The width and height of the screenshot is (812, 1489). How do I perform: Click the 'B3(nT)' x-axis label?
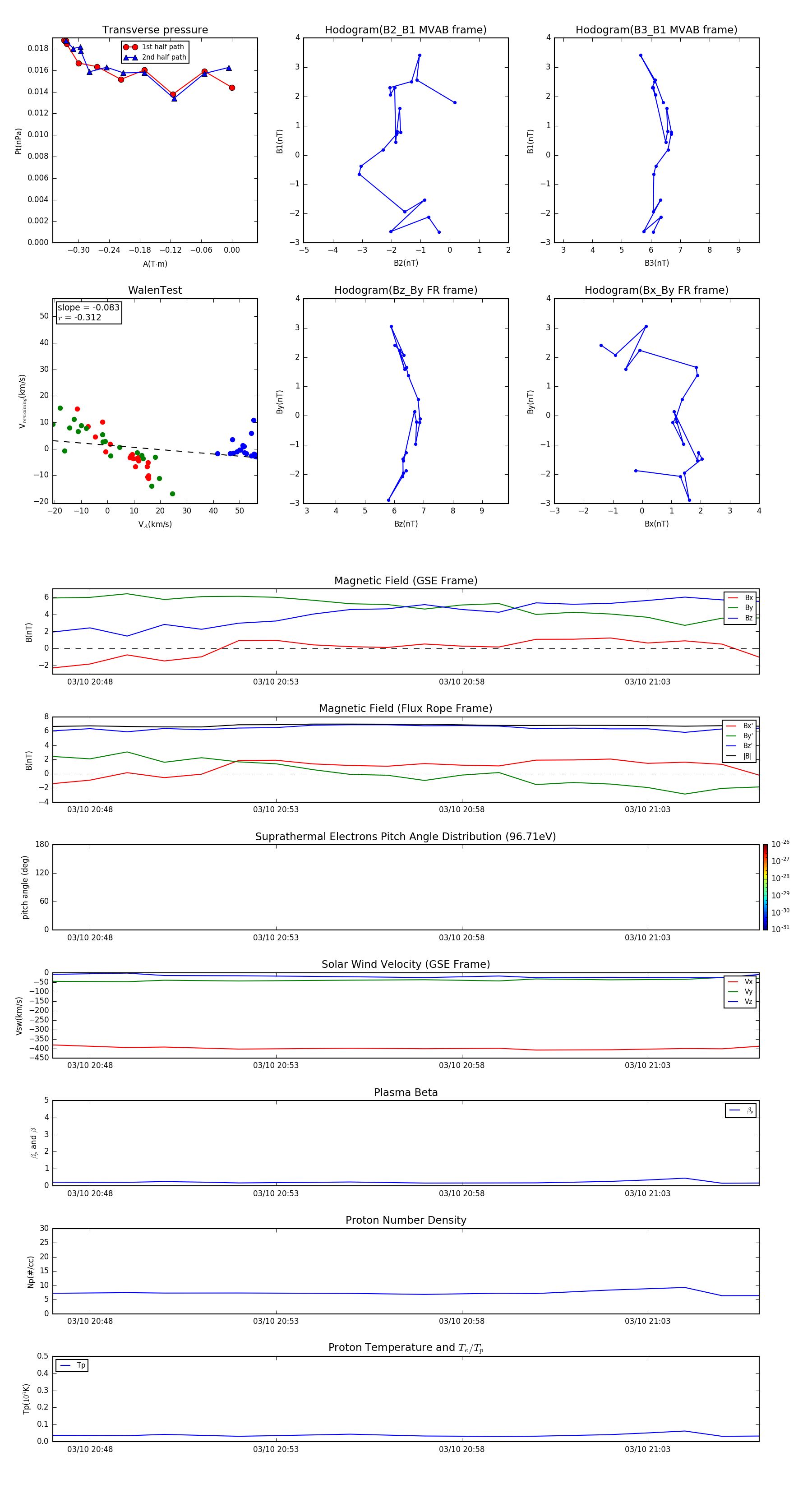tap(656, 263)
